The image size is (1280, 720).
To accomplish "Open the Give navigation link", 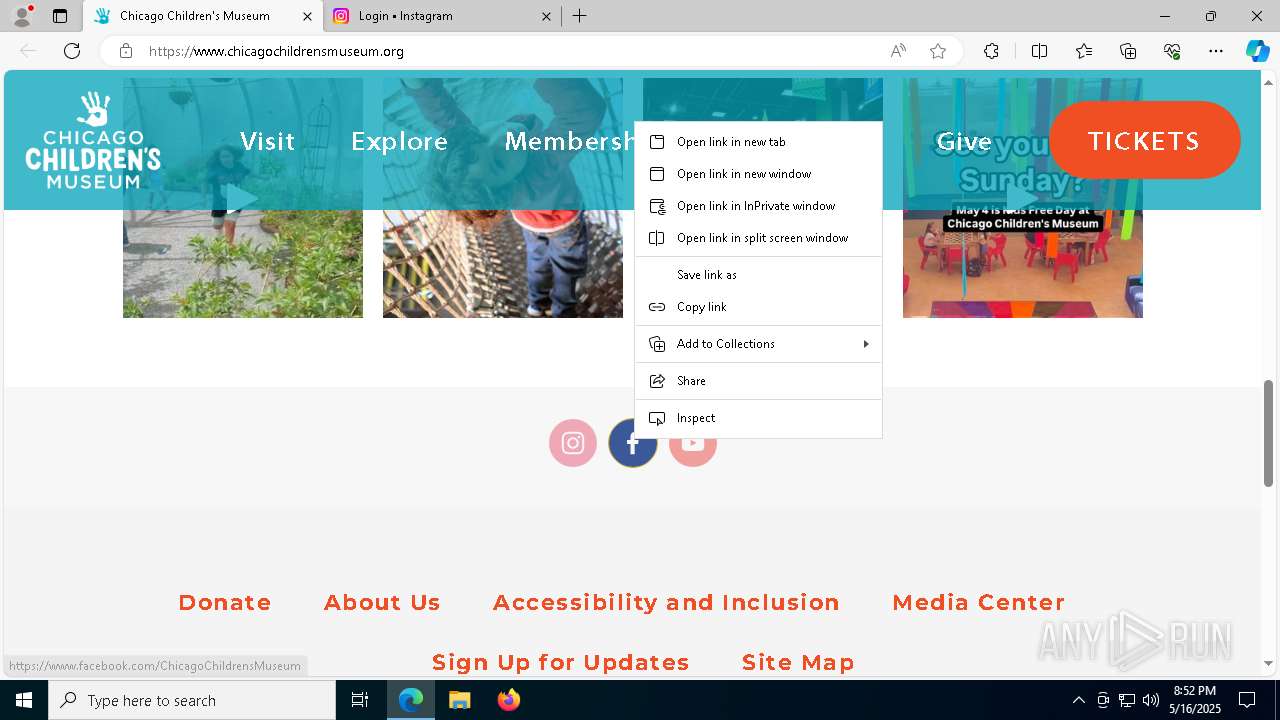I will click(964, 141).
